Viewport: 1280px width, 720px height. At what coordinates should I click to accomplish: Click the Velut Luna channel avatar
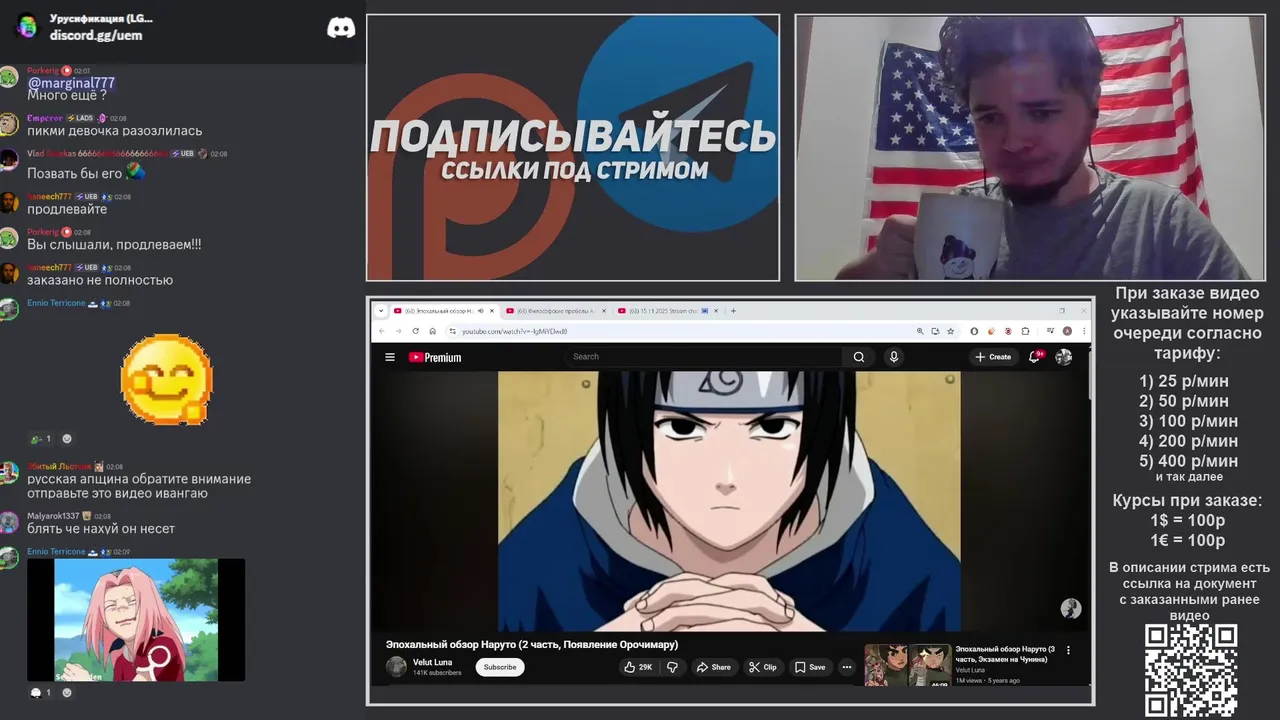pyautogui.click(x=397, y=667)
